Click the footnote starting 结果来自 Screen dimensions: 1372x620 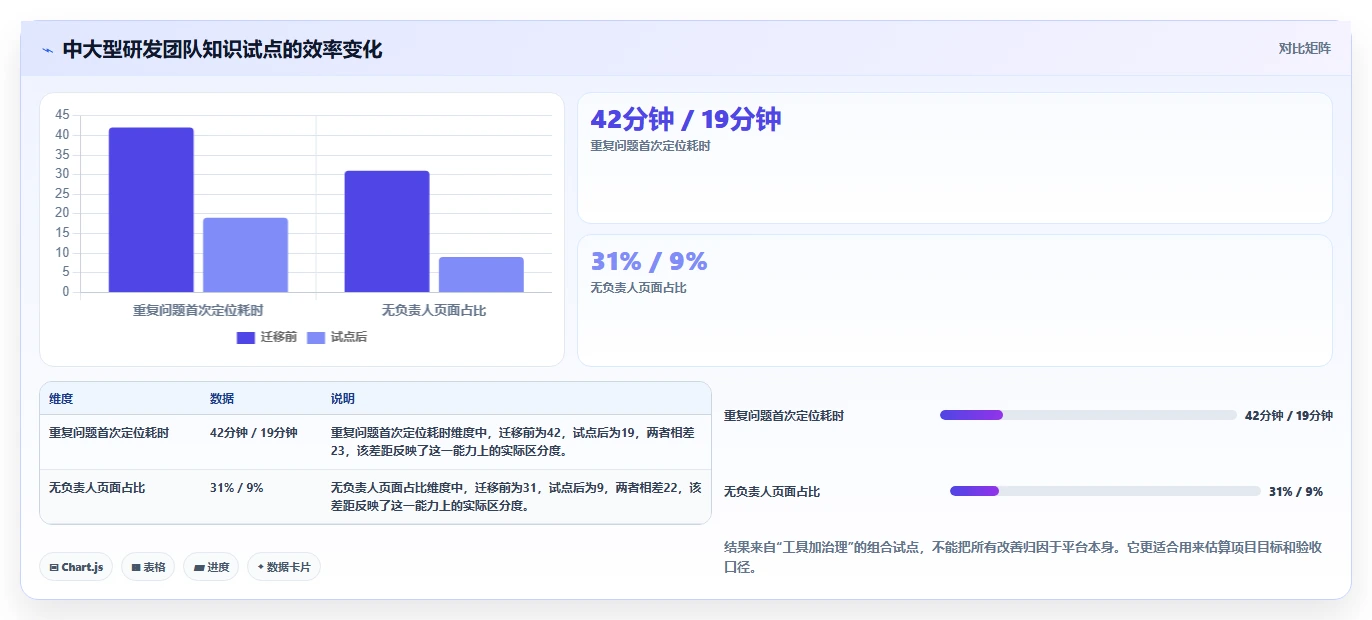(x=1023, y=557)
